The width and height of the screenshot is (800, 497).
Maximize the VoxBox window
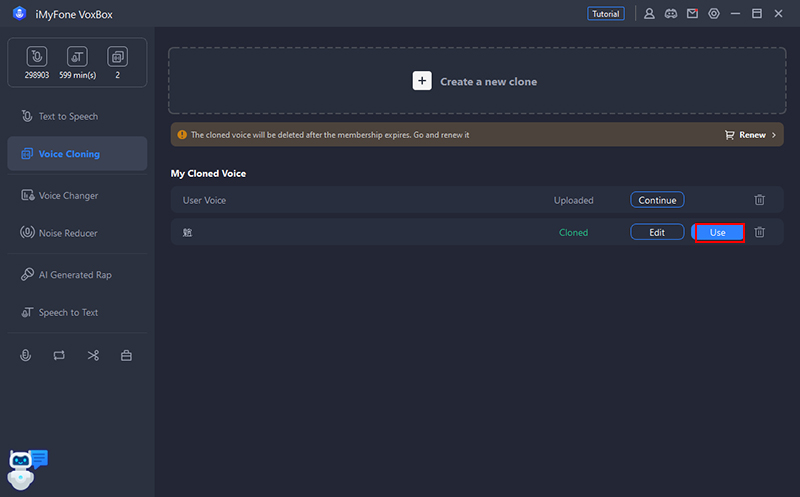[757, 14]
